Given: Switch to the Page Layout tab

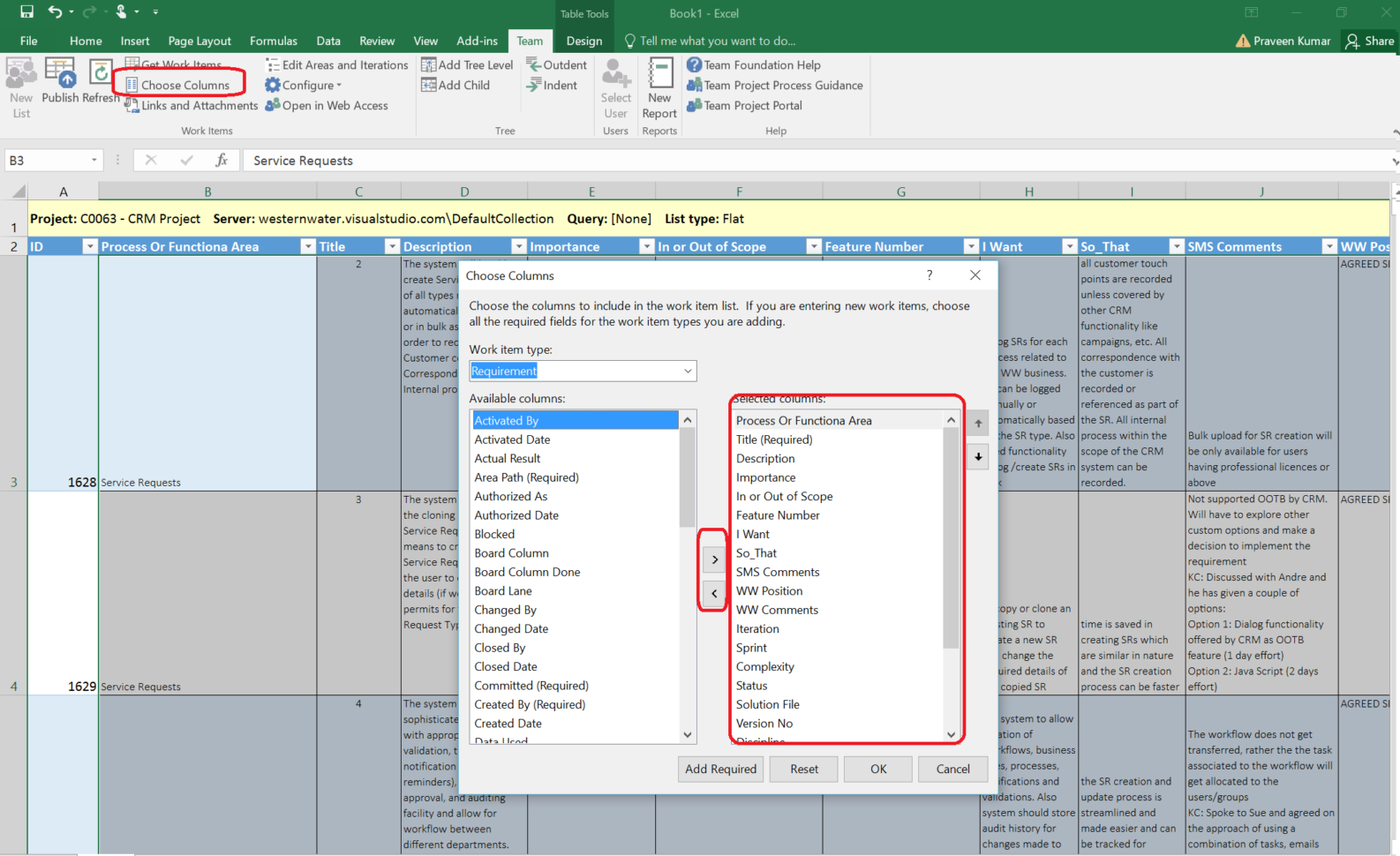Looking at the screenshot, I should tap(199, 41).
